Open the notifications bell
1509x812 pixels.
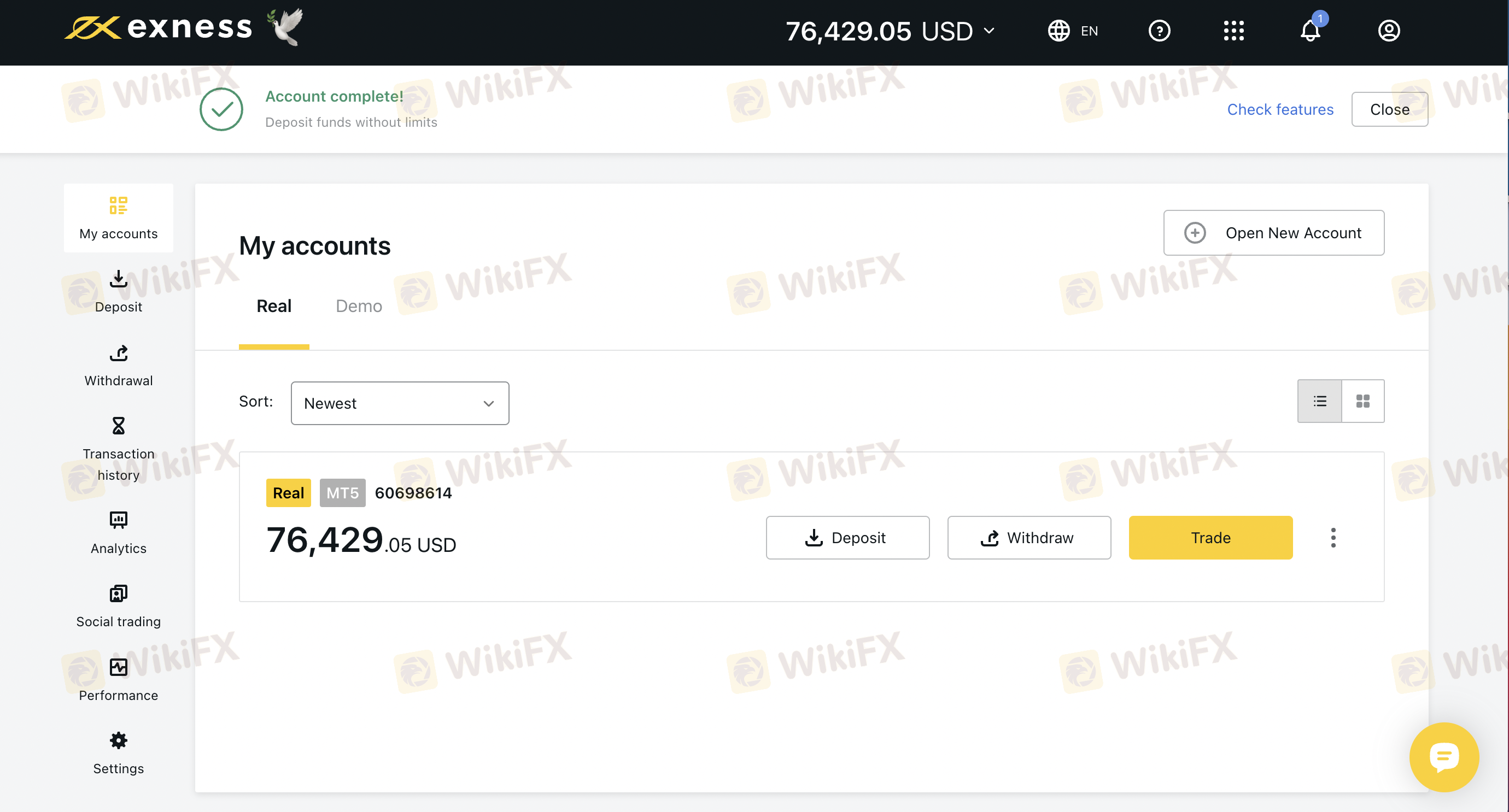(1311, 30)
